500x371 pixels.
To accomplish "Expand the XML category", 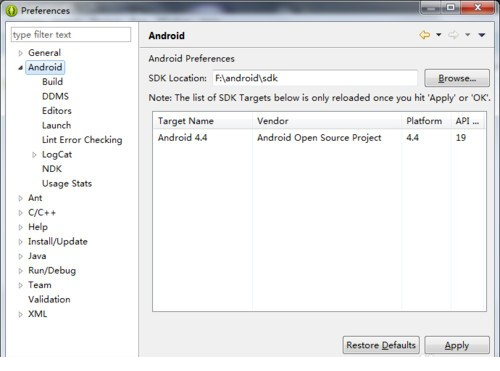I will point(20,314).
